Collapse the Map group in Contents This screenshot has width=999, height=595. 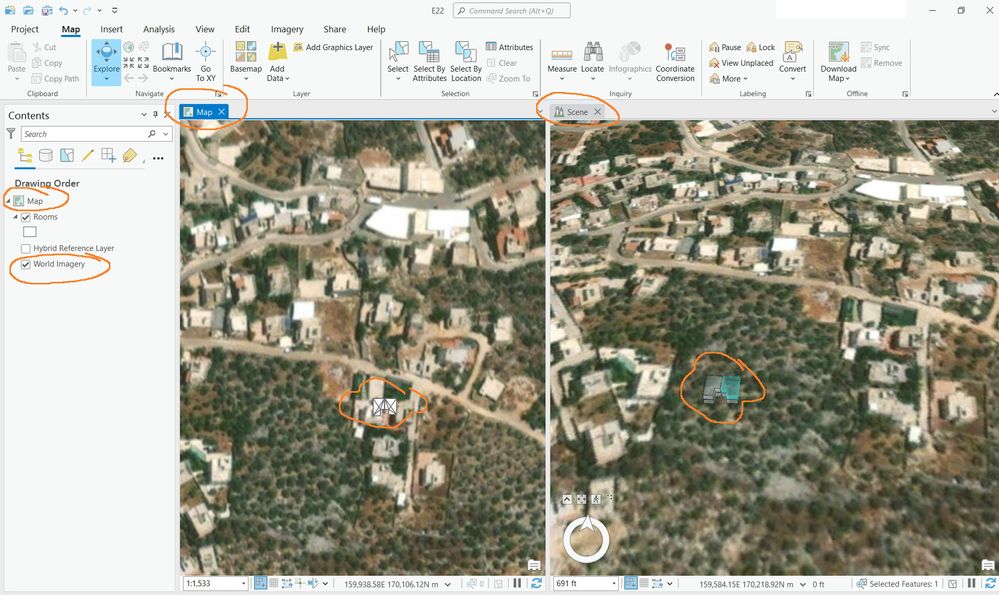pos(8,201)
